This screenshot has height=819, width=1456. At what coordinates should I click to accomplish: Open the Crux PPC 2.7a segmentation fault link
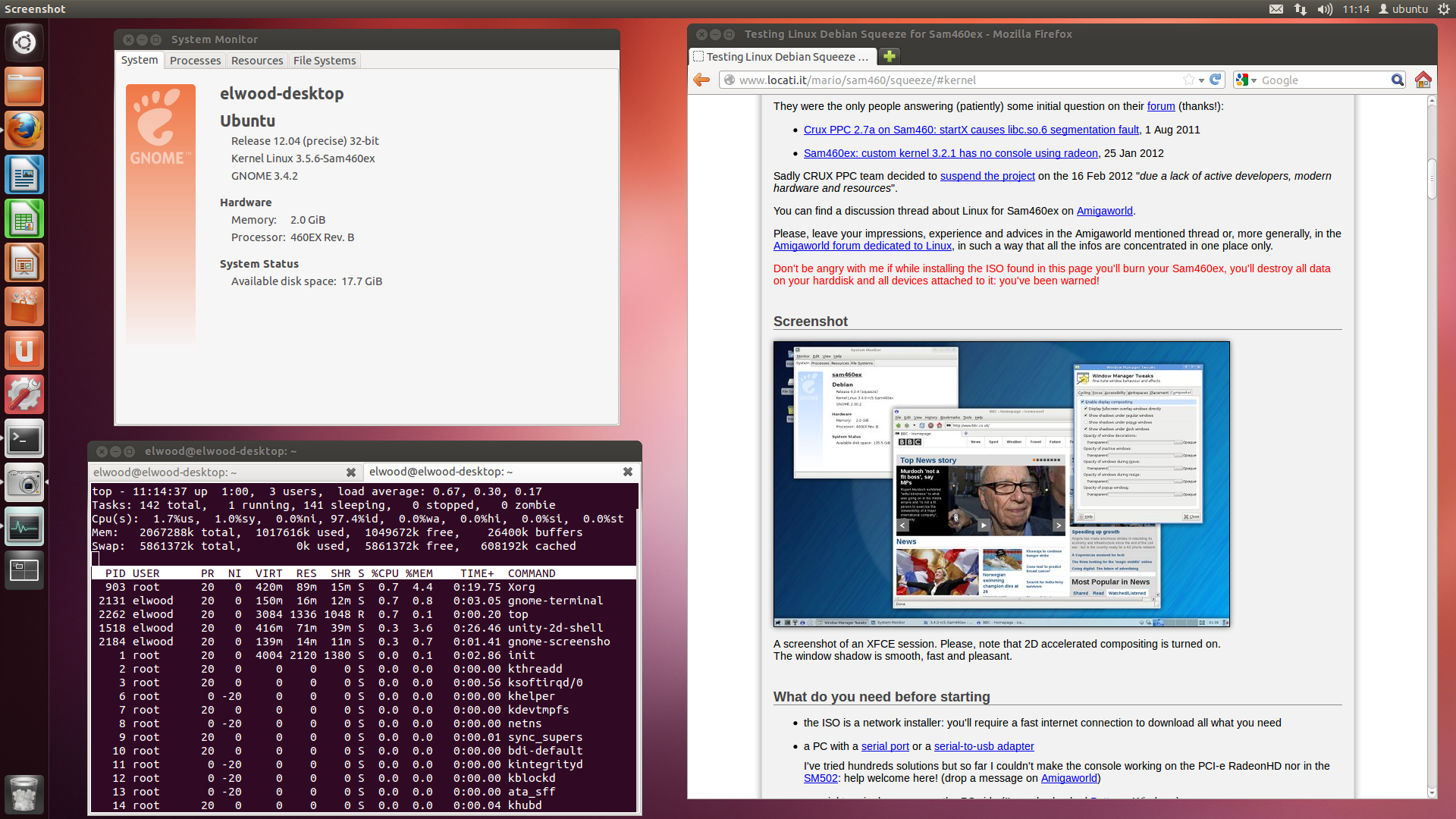pos(971,130)
